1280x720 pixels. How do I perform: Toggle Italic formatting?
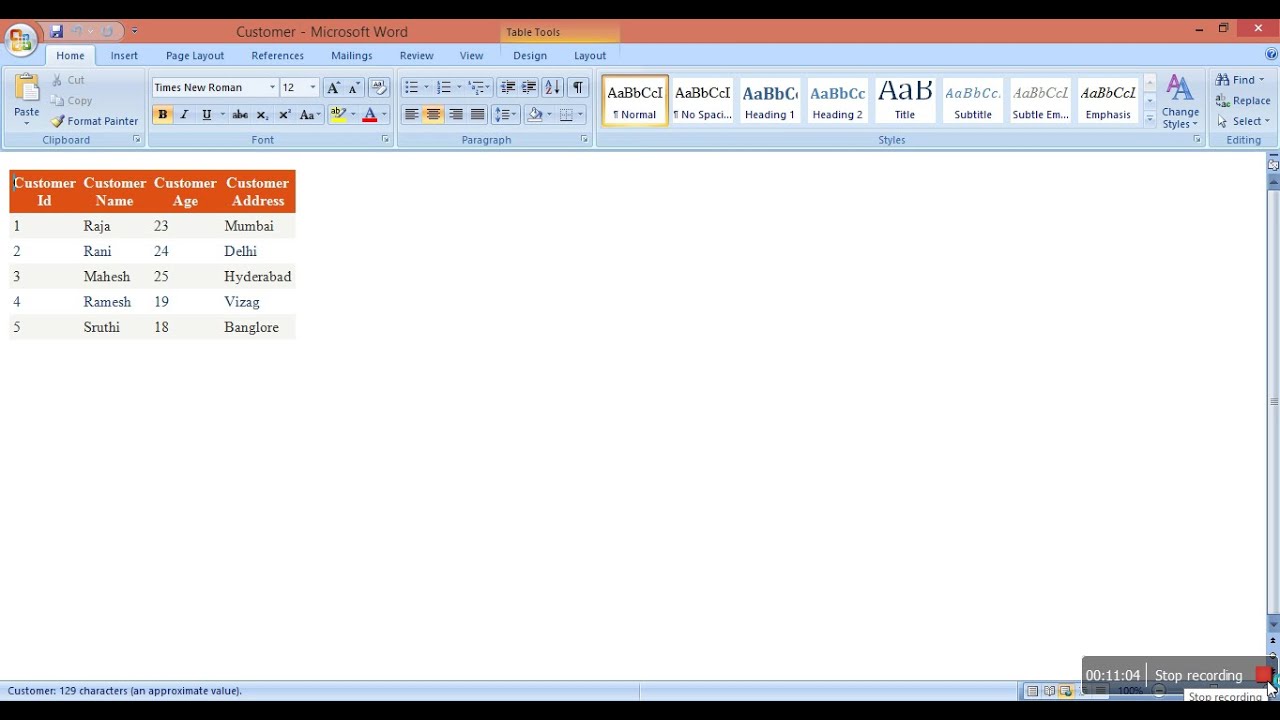coord(184,115)
